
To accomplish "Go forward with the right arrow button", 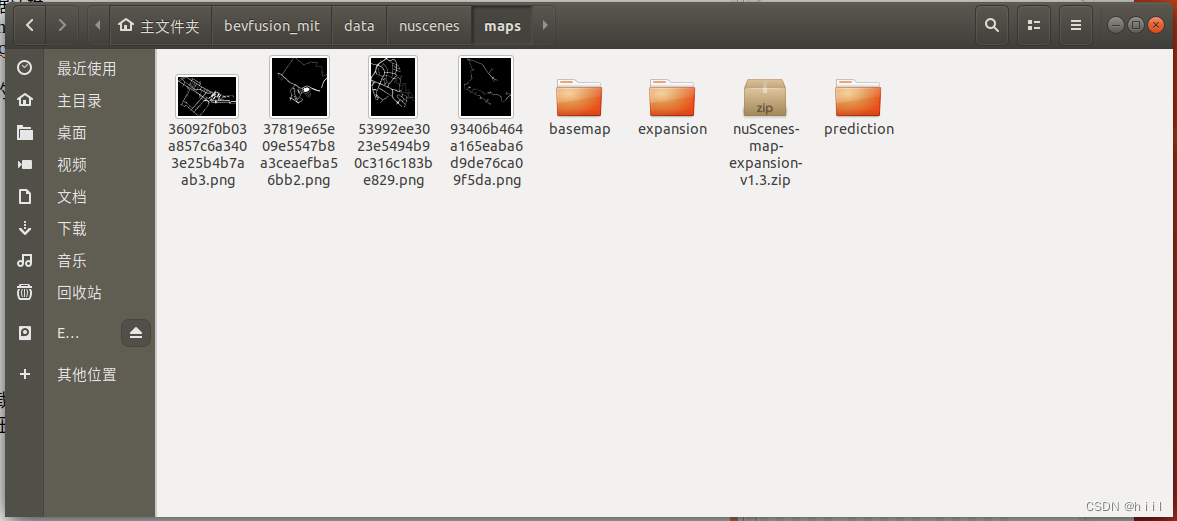I will coord(62,26).
